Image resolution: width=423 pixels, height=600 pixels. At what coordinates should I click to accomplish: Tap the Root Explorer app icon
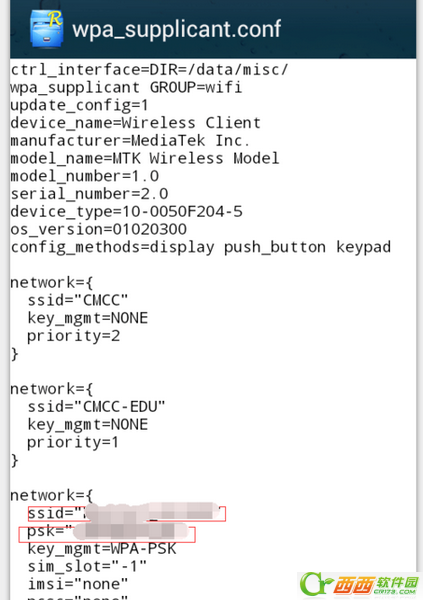coord(46,29)
